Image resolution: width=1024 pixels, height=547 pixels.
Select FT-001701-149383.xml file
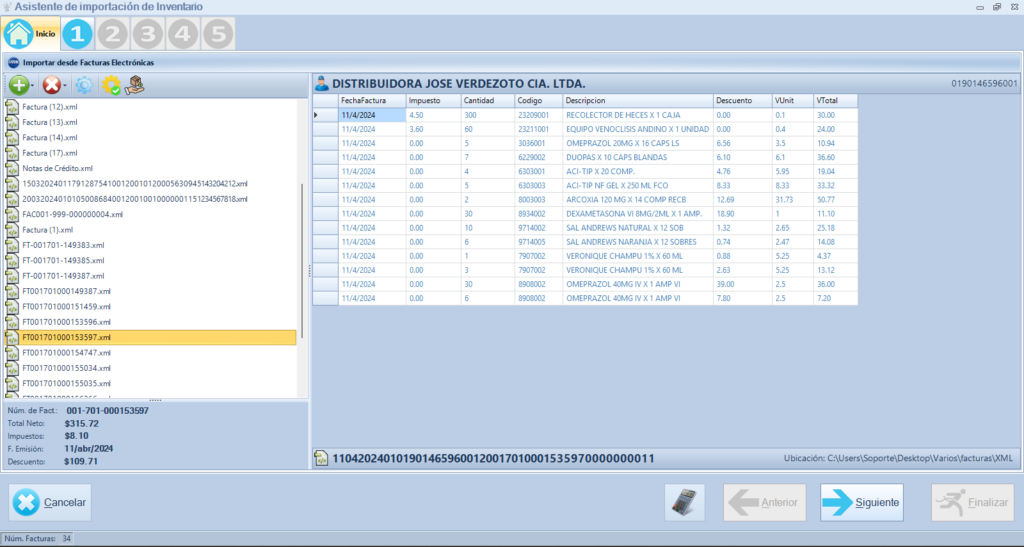coord(63,245)
